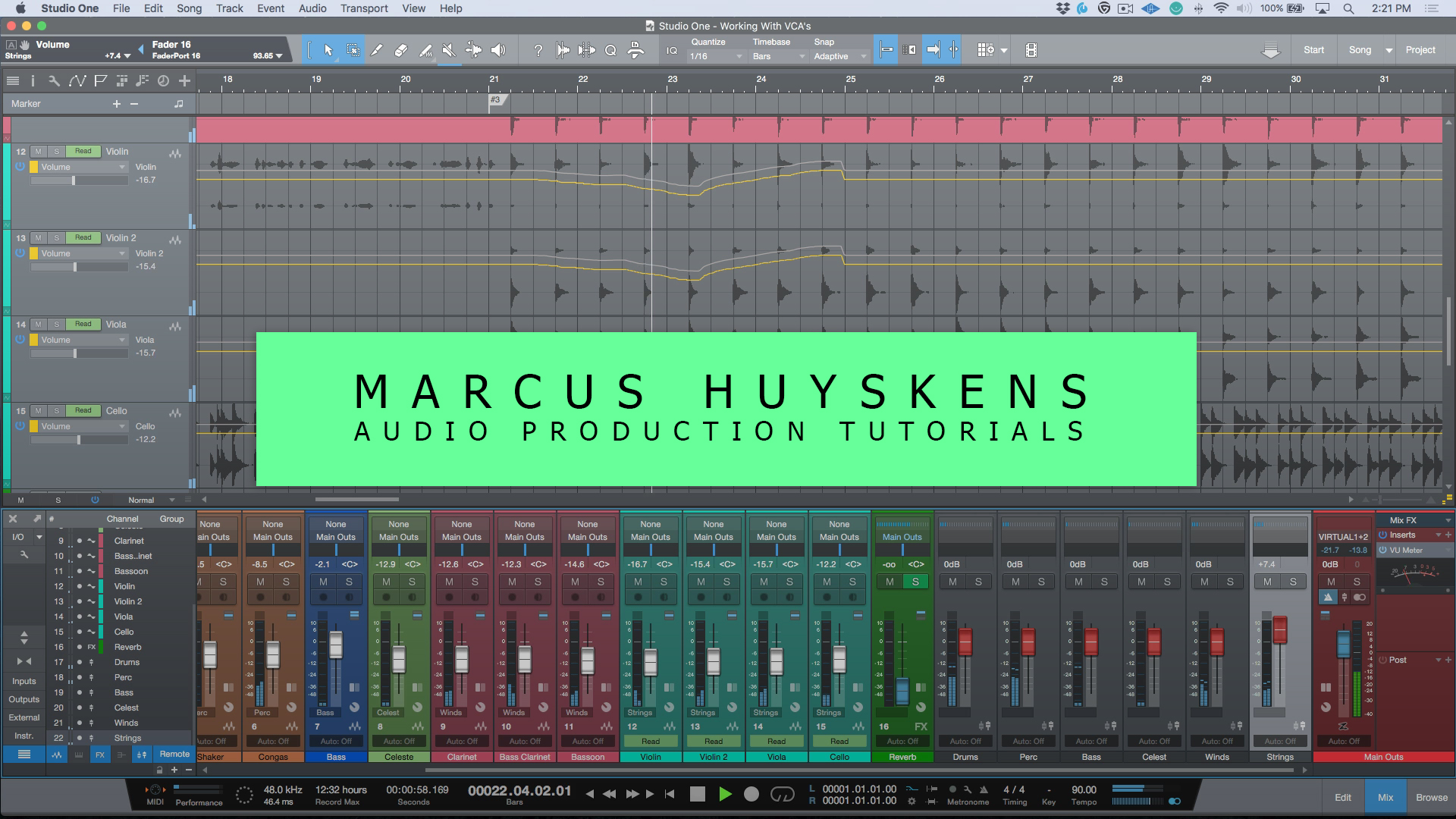Image resolution: width=1456 pixels, height=819 pixels.
Task: Open the Edit view button
Action: [x=1343, y=797]
